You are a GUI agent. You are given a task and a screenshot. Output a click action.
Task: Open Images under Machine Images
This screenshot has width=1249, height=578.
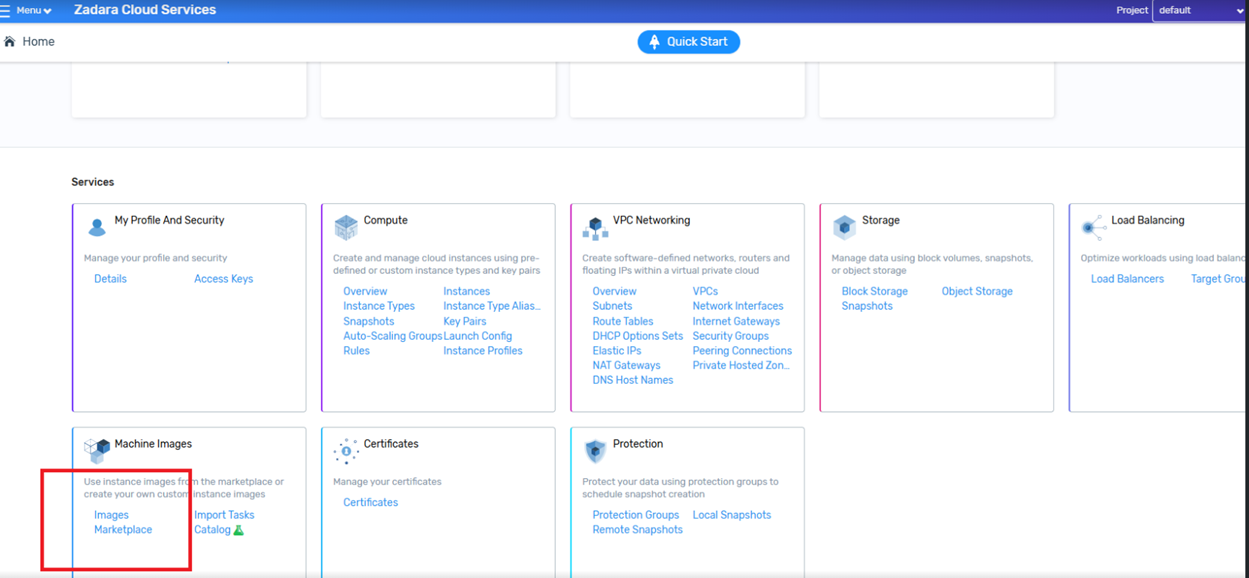[111, 515]
